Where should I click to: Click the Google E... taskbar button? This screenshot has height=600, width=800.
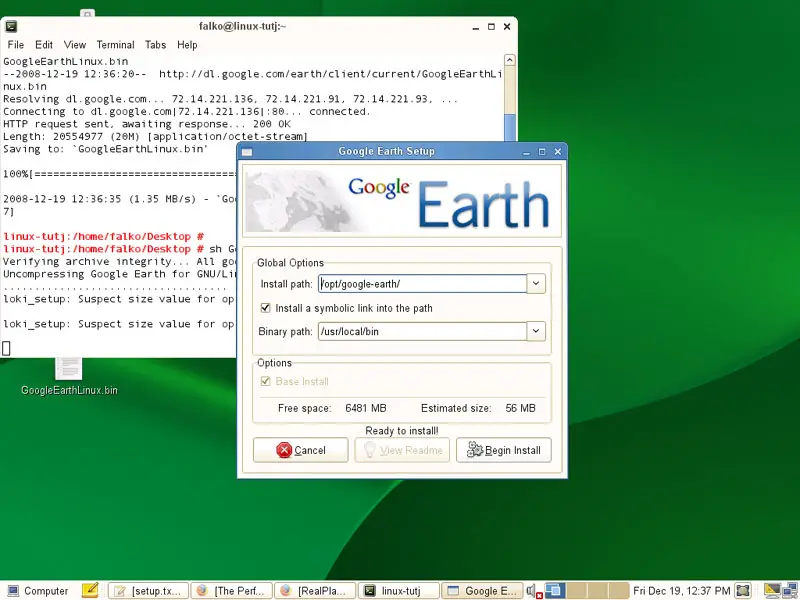point(482,591)
